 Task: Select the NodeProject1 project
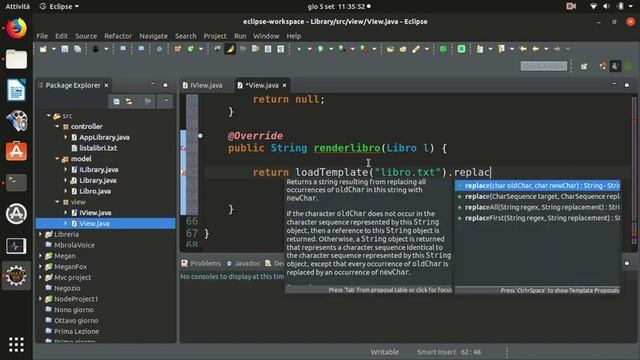point(76,299)
